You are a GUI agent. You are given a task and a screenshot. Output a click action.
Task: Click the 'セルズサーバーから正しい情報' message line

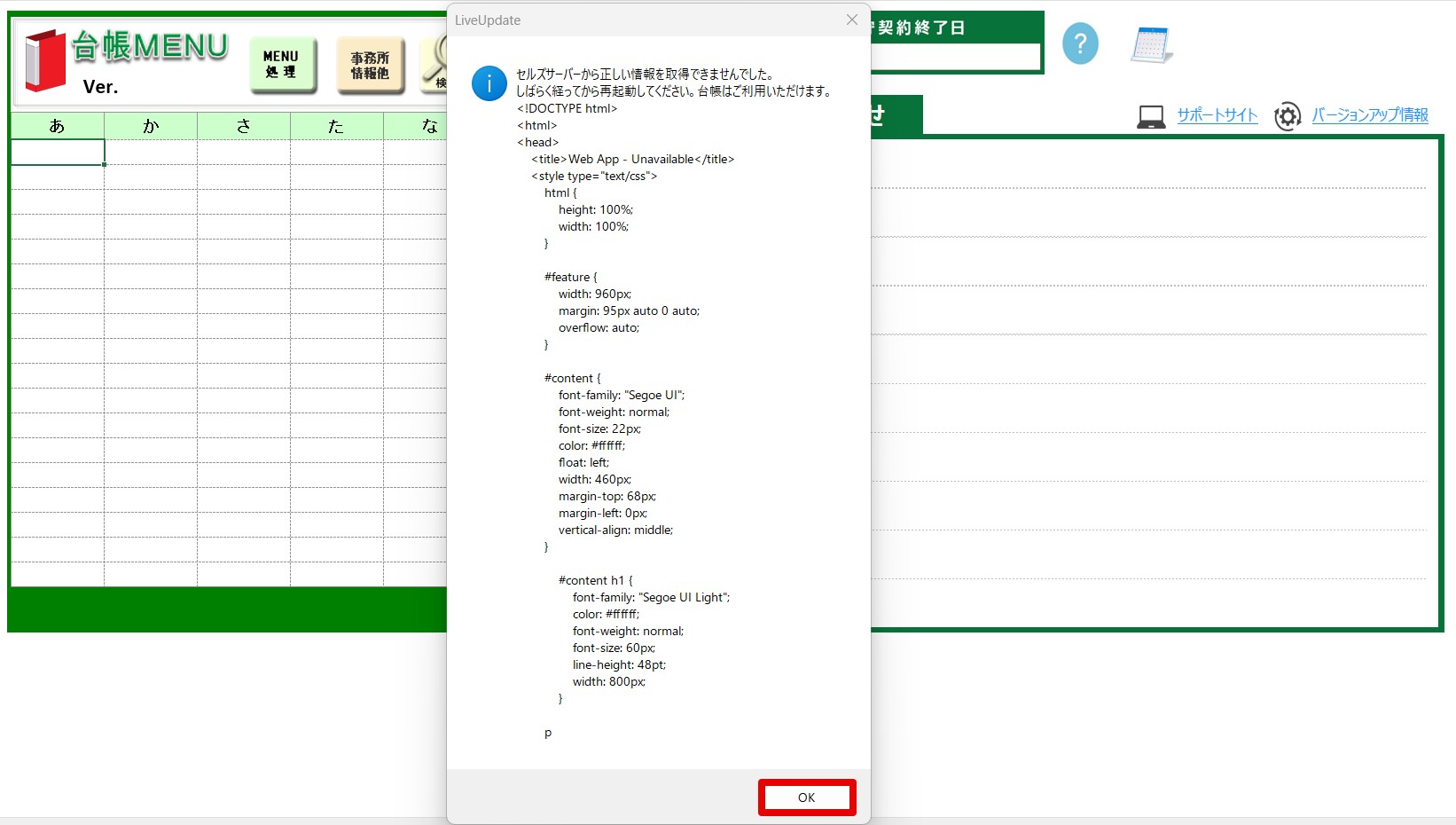coord(645,75)
